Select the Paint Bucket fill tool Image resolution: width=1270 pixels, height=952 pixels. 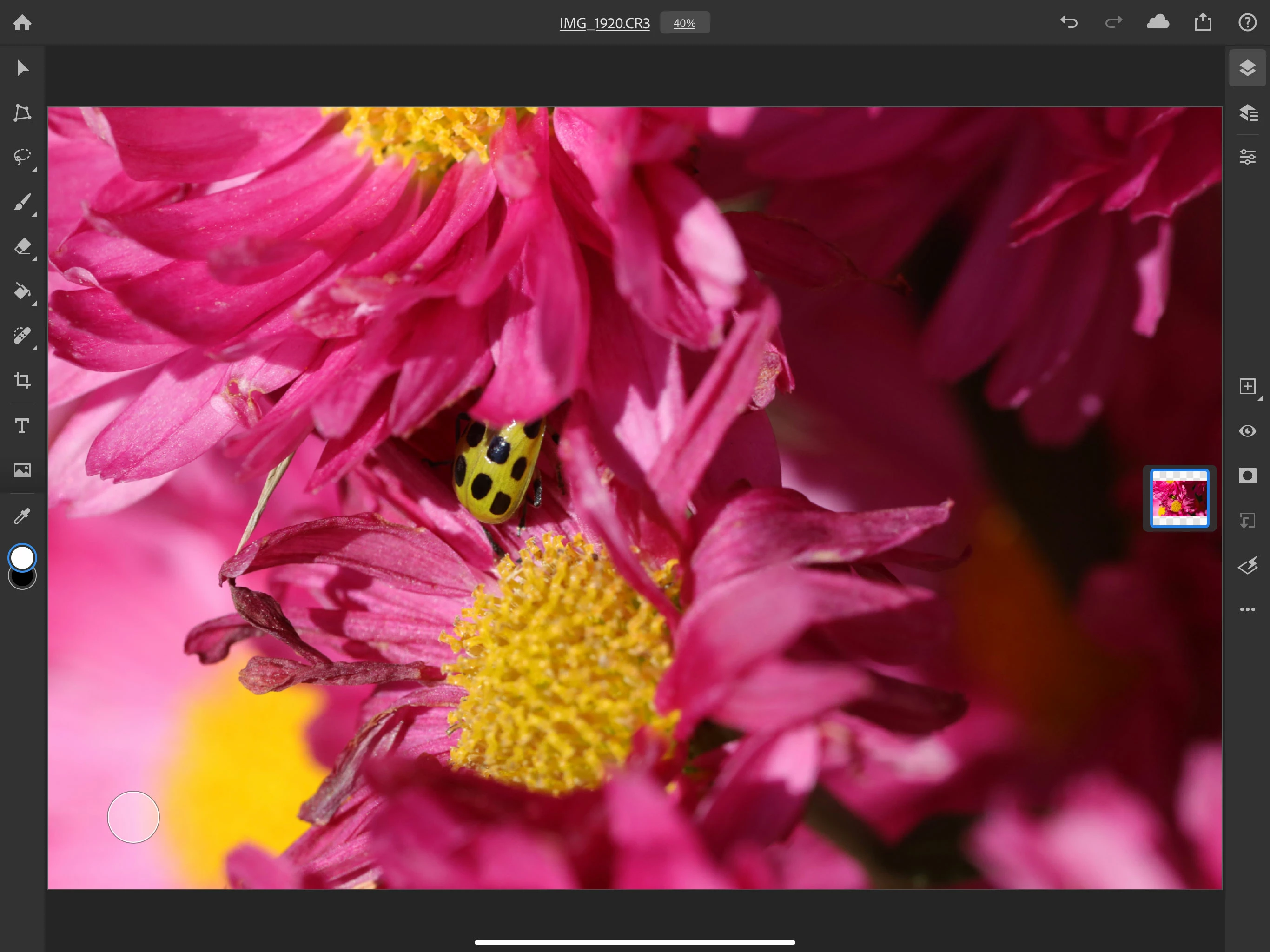point(22,291)
